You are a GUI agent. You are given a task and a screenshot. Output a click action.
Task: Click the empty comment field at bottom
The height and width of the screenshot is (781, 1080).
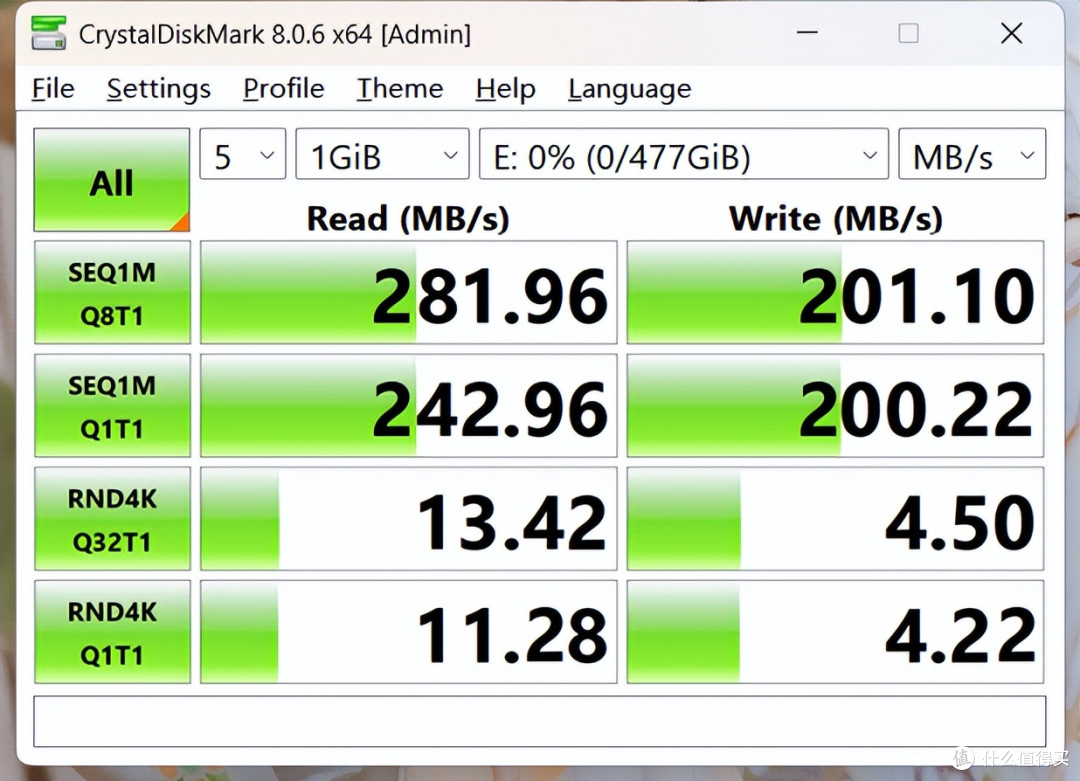pos(539,721)
